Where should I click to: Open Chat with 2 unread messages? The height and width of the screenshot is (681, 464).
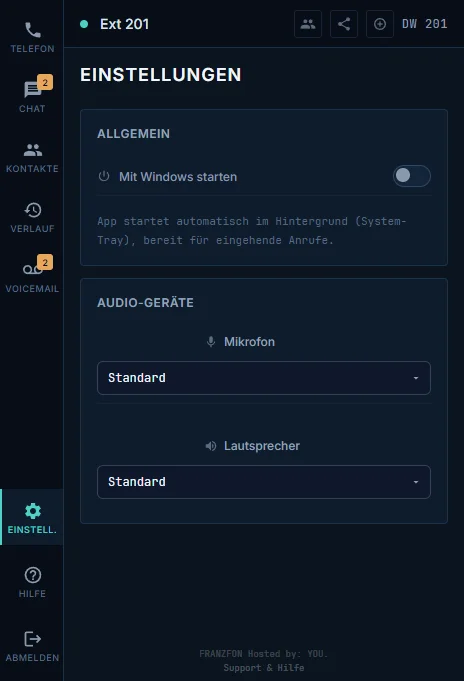[32, 95]
